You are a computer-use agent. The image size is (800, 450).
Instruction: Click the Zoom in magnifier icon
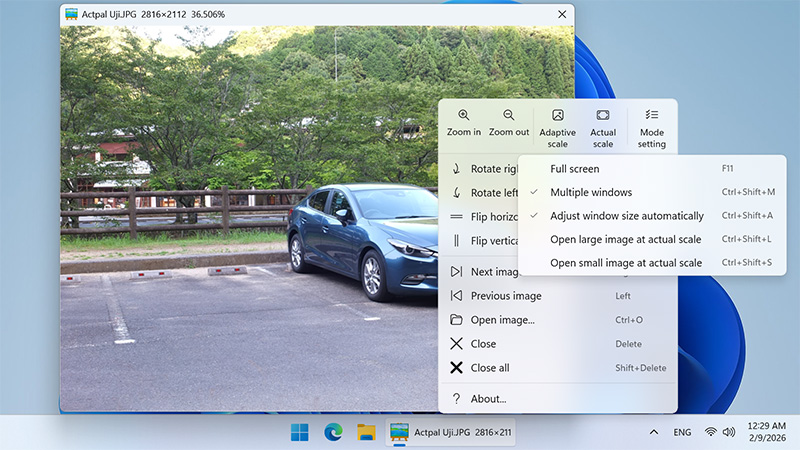coord(463,116)
